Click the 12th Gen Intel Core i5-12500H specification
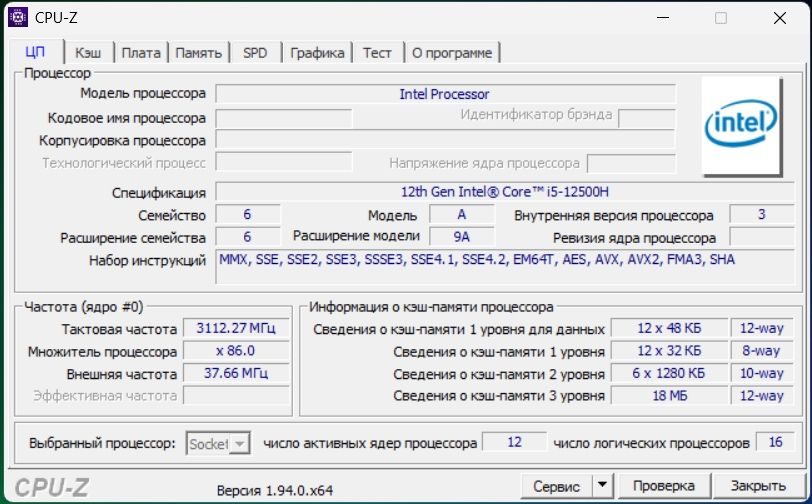812x504 pixels. click(x=505, y=192)
